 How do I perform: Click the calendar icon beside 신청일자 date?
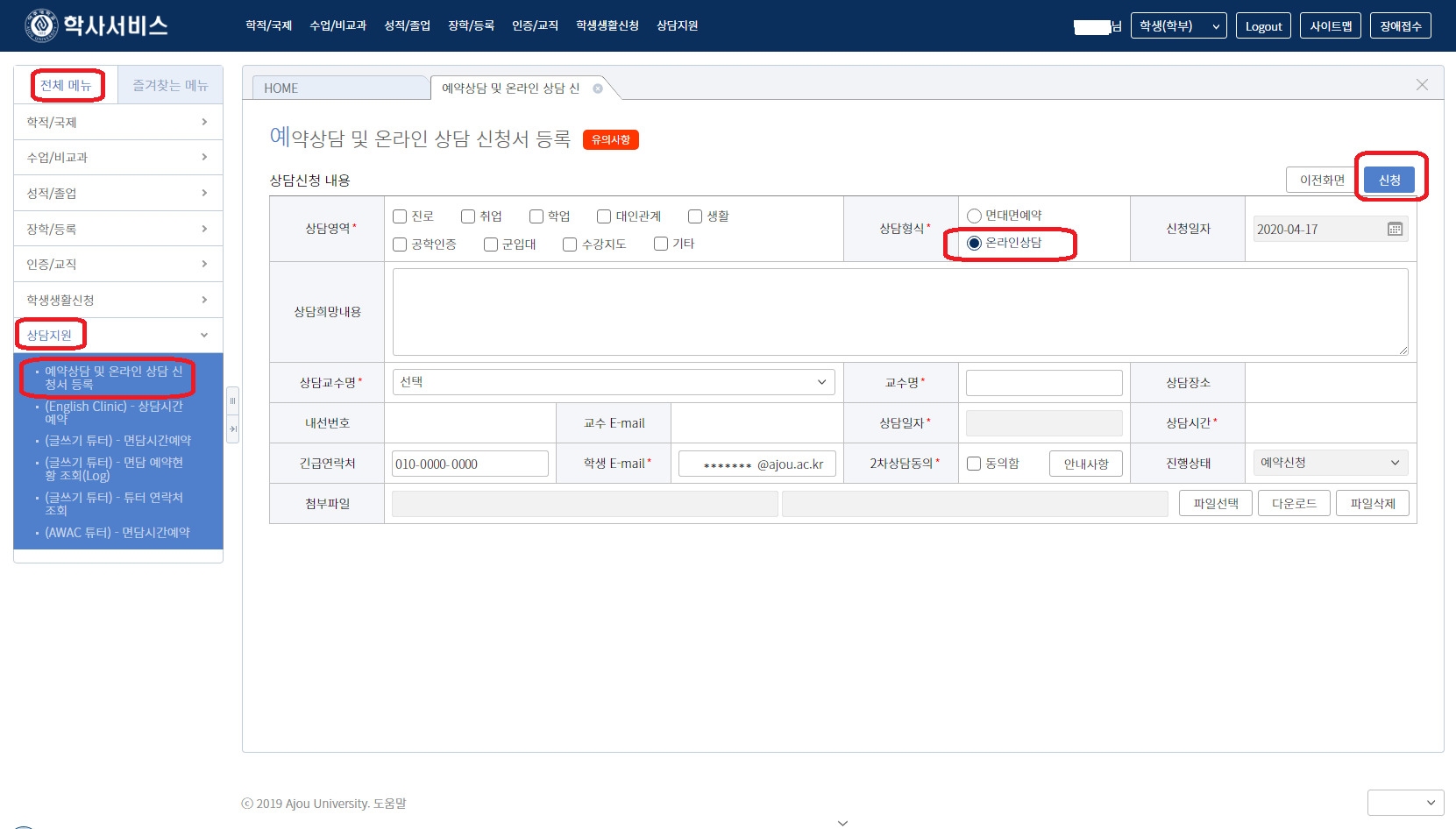(1395, 230)
